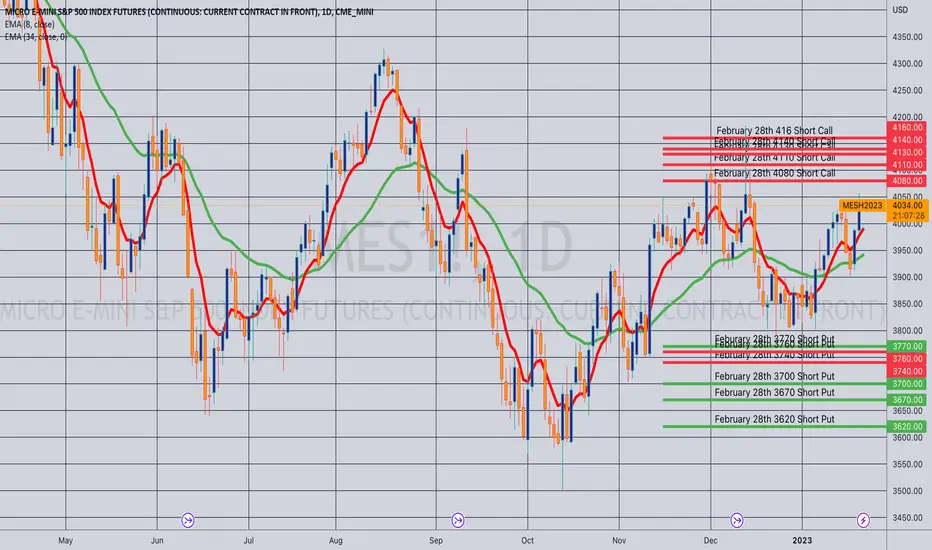932x550 pixels.
Task: Click the 3950.00 price axis label
Action: pyautogui.click(x=908, y=250)
